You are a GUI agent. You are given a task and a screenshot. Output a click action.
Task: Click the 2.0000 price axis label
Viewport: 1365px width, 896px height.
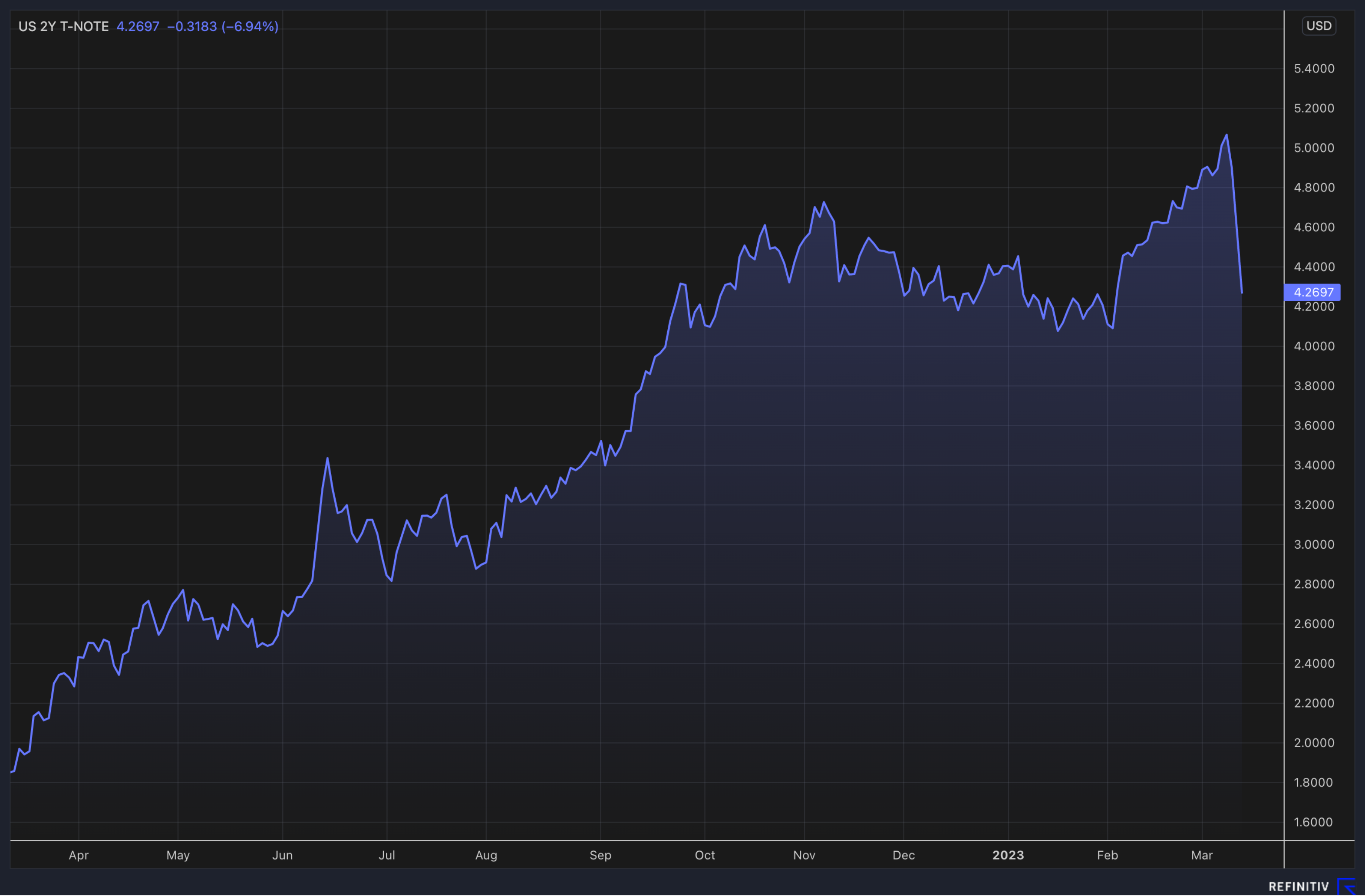1314,743
